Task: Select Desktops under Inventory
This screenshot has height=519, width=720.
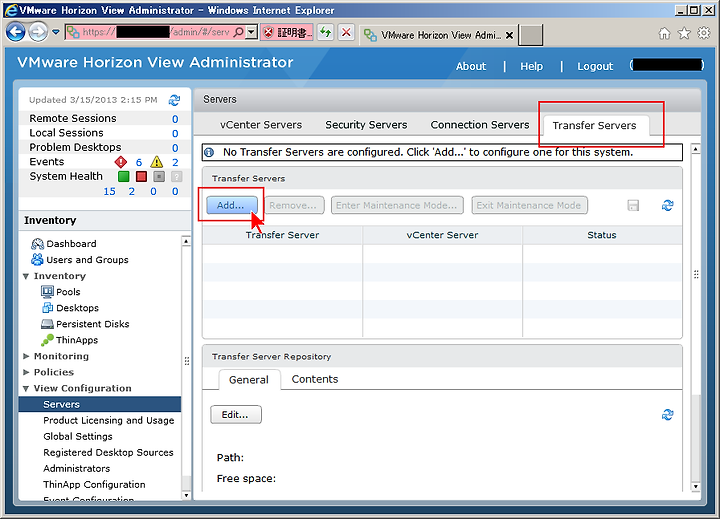Action: coord(77,308)
